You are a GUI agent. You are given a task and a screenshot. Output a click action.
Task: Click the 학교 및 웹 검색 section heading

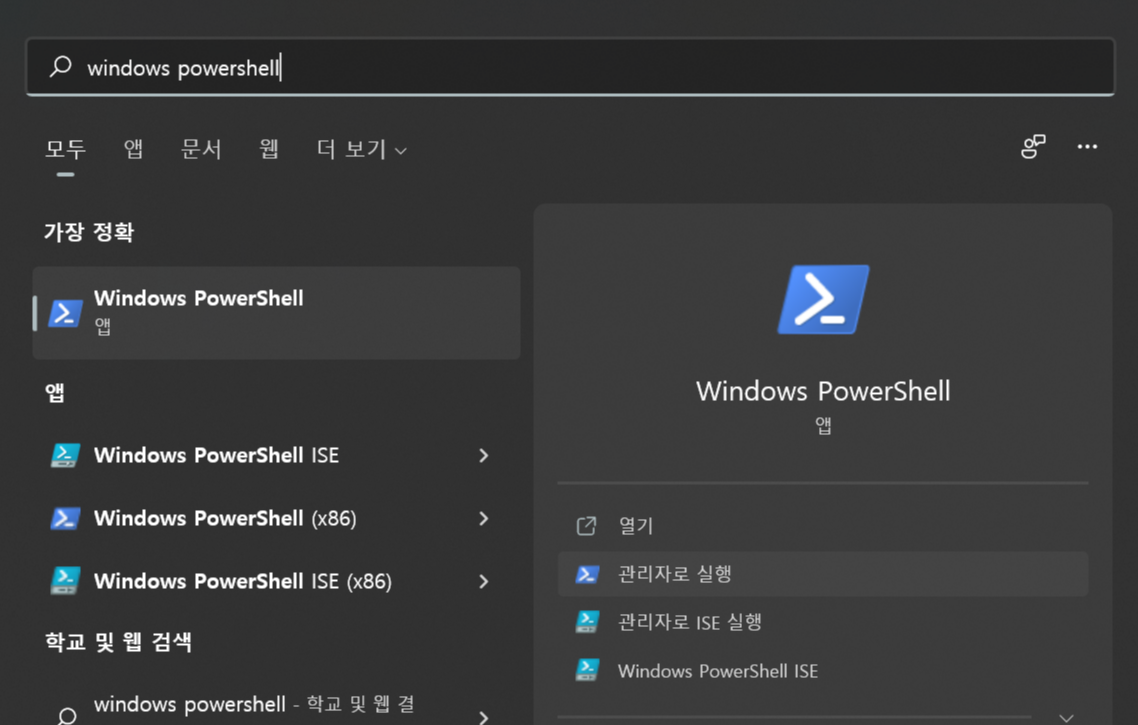pyautogui.click(x=118, y=642)
